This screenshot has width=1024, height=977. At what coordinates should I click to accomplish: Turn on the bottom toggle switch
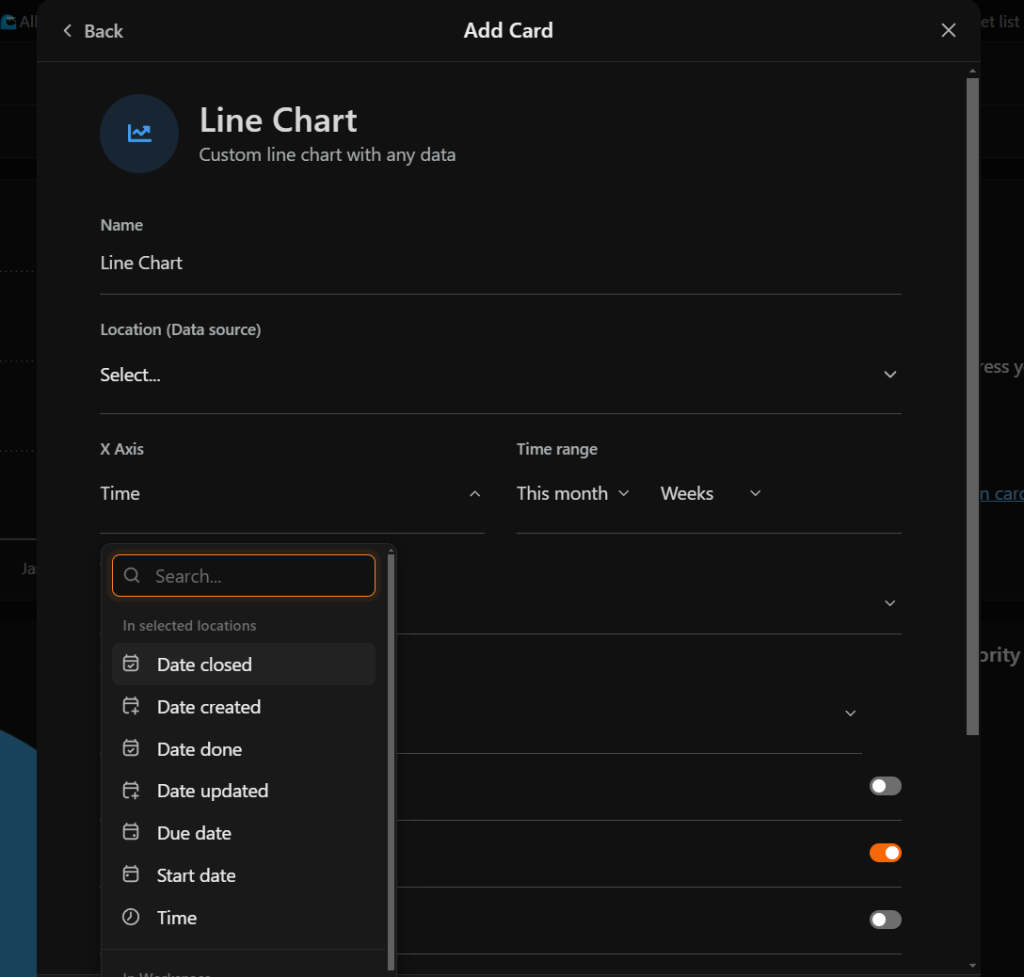884,919
